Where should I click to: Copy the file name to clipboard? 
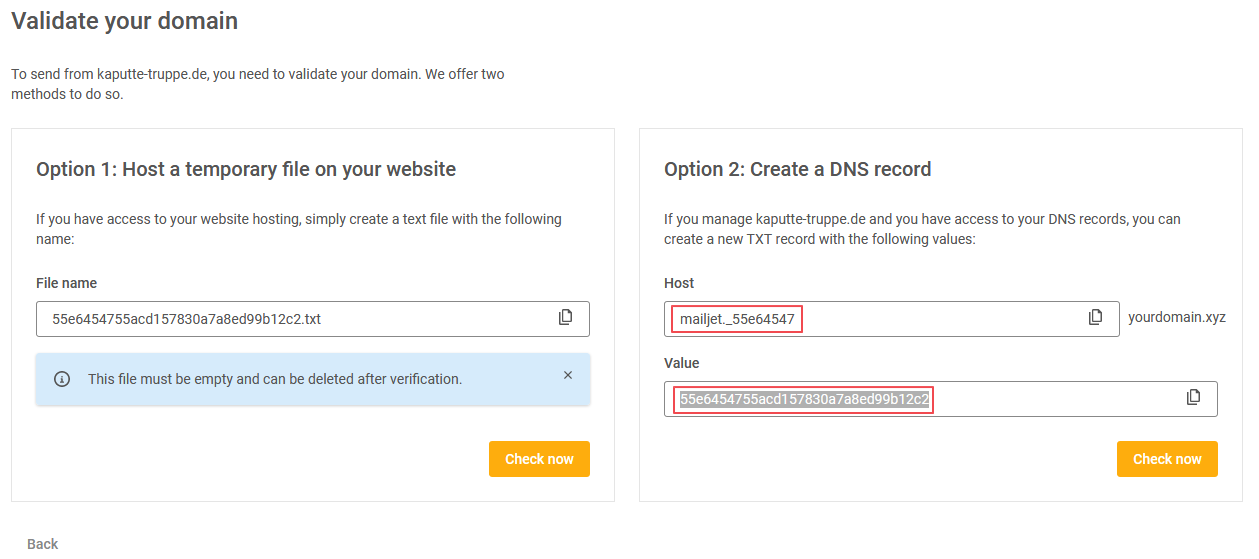coord(566,318)
